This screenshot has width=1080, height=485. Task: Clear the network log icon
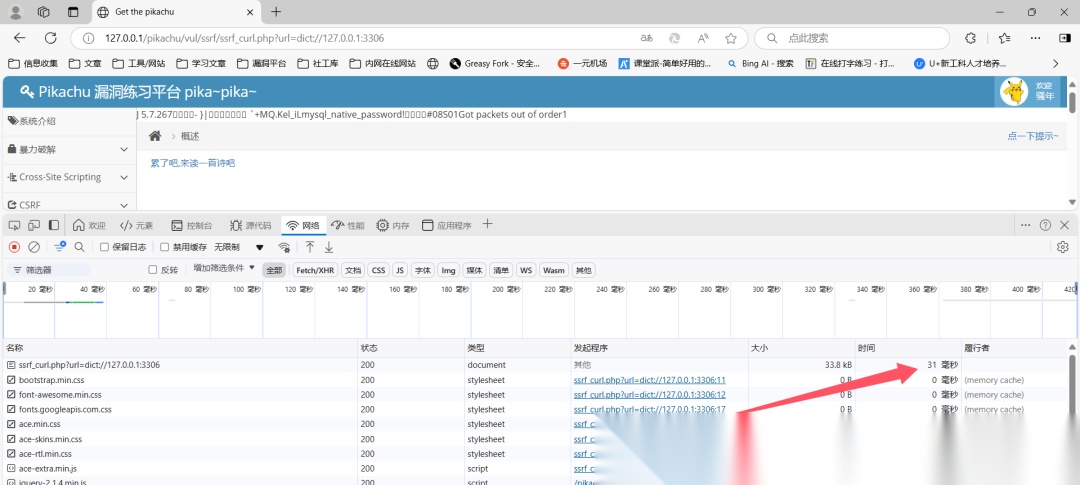tap(34, 247)
